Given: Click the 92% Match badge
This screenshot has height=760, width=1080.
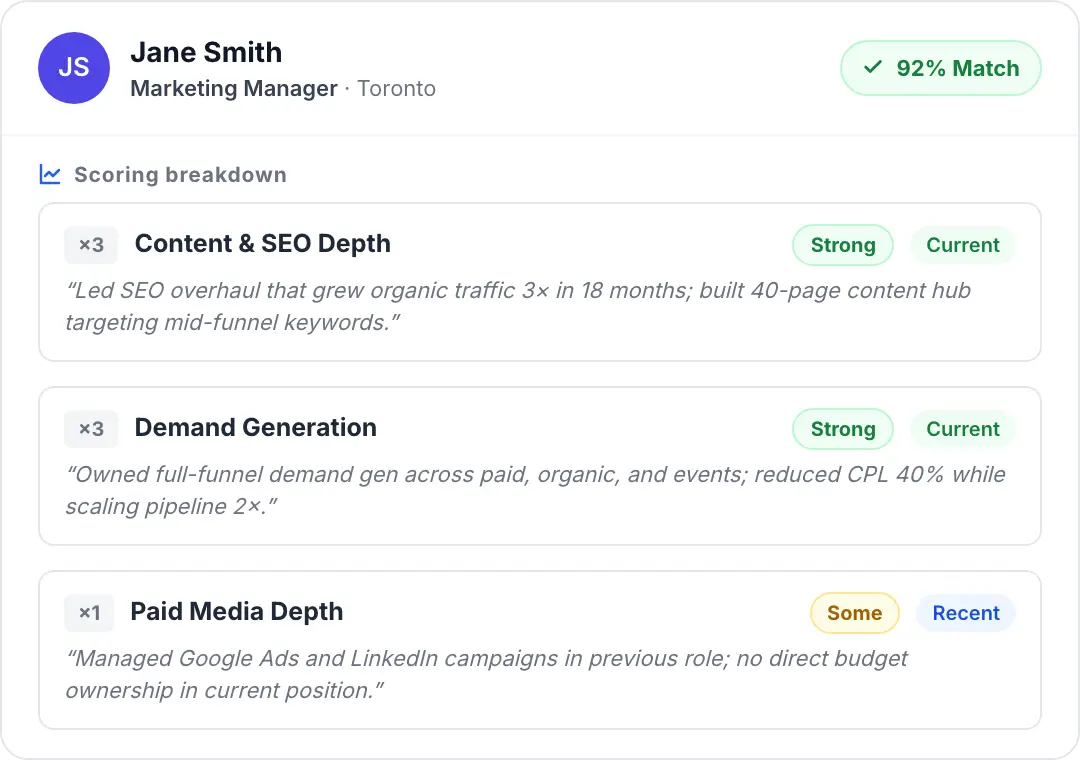Looking at the screenshot, I should pyautogui.click(x=940, y=68).
